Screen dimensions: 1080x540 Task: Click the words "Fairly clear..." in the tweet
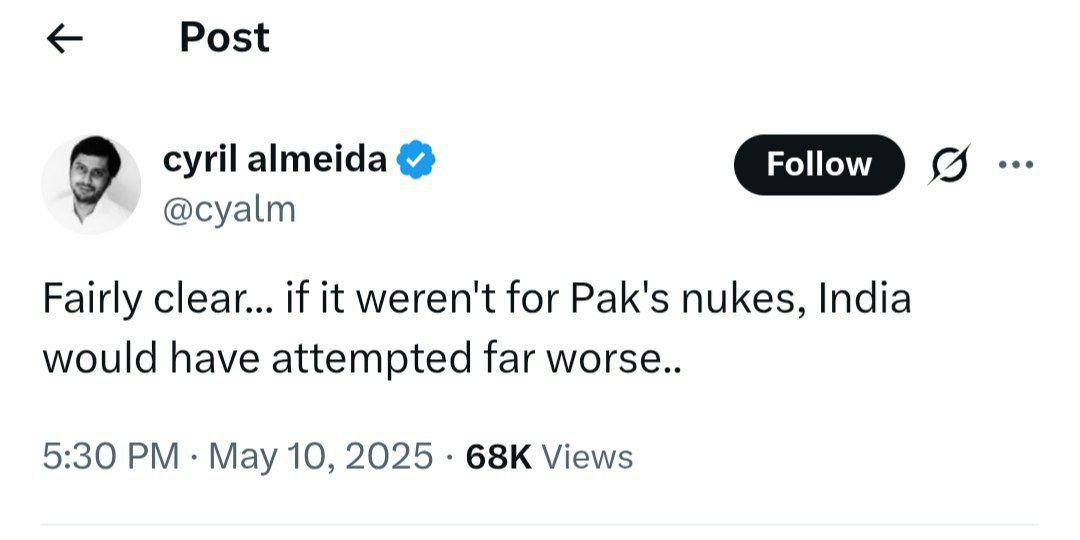(159, 301)
